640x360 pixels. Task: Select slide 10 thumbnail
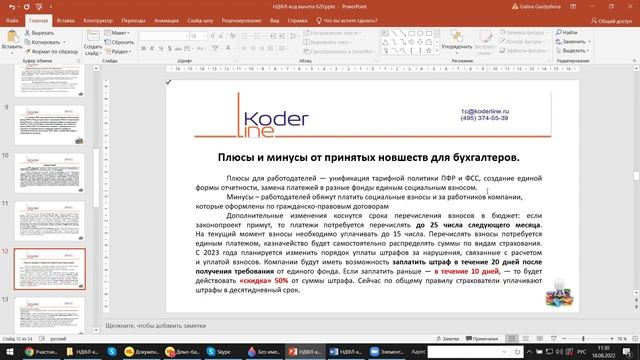pos(49,173)
